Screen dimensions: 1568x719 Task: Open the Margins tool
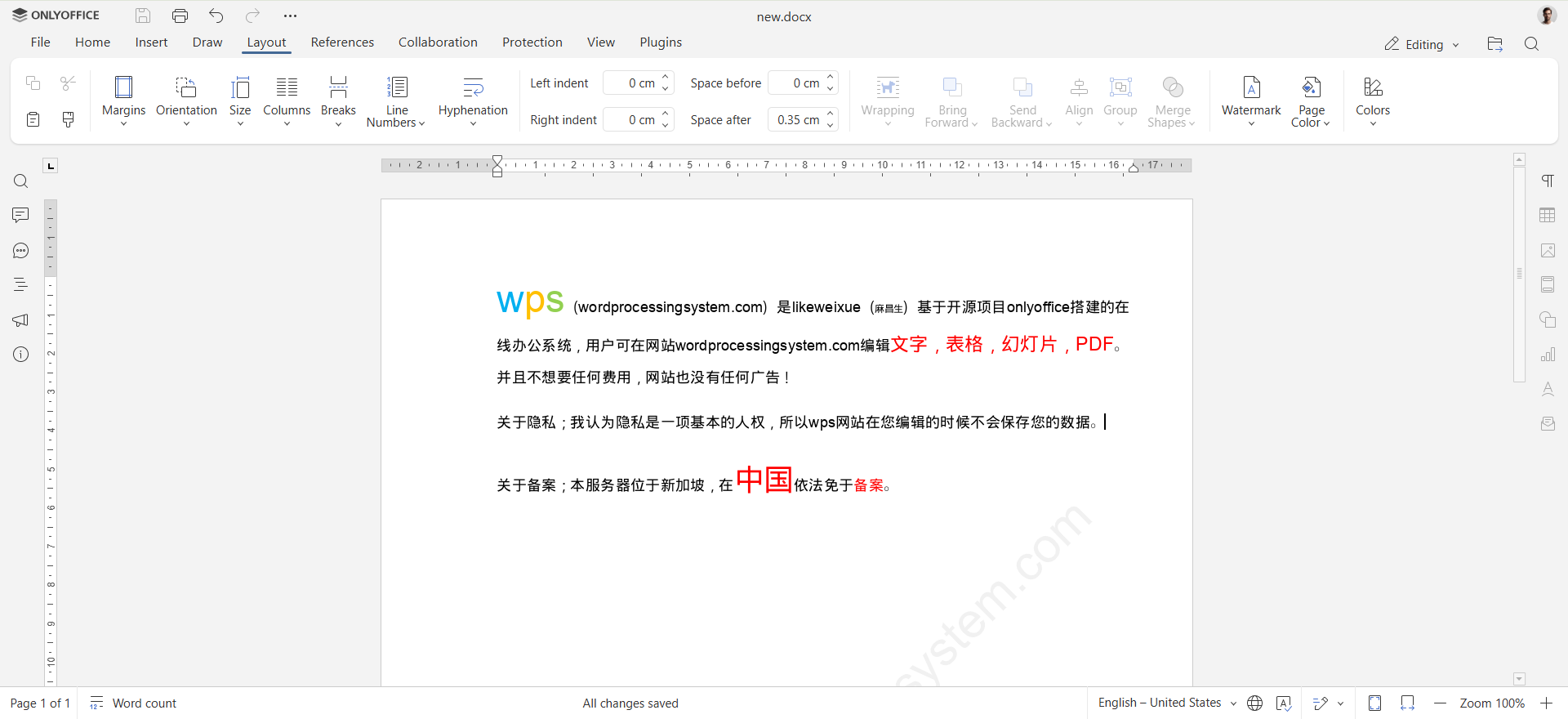coord(123,100)
